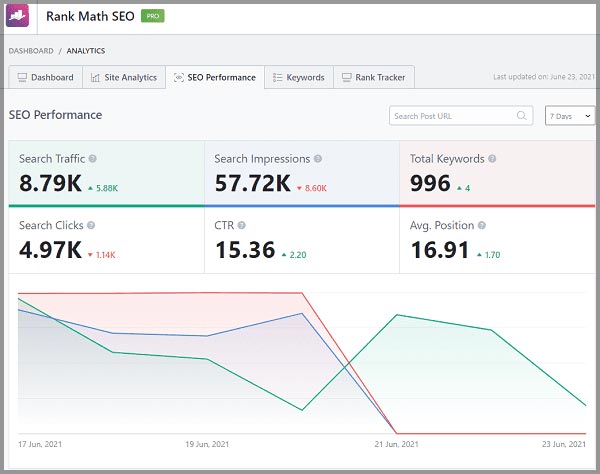Click Search Impressions help icon

click(318, 158)
